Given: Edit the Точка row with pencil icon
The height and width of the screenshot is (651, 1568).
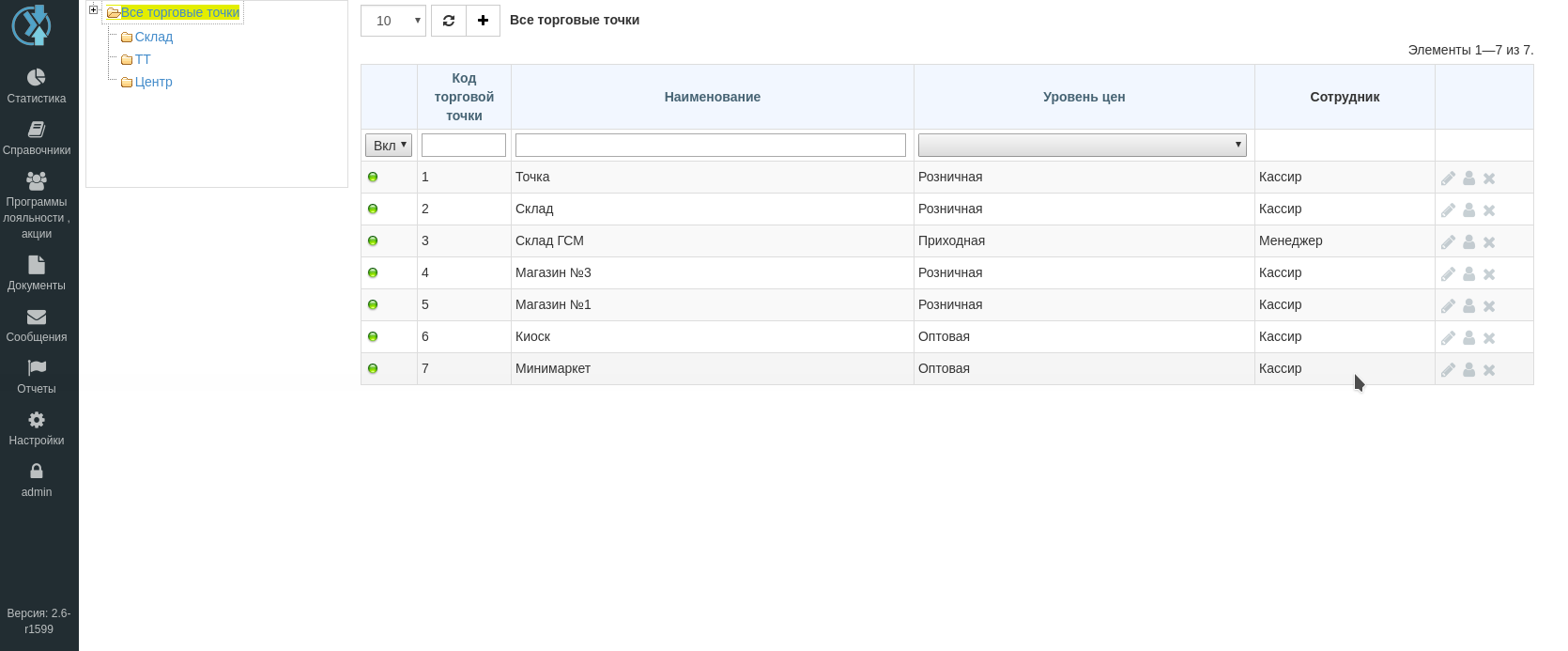Looking at the screenshot, I should 1448,178.
